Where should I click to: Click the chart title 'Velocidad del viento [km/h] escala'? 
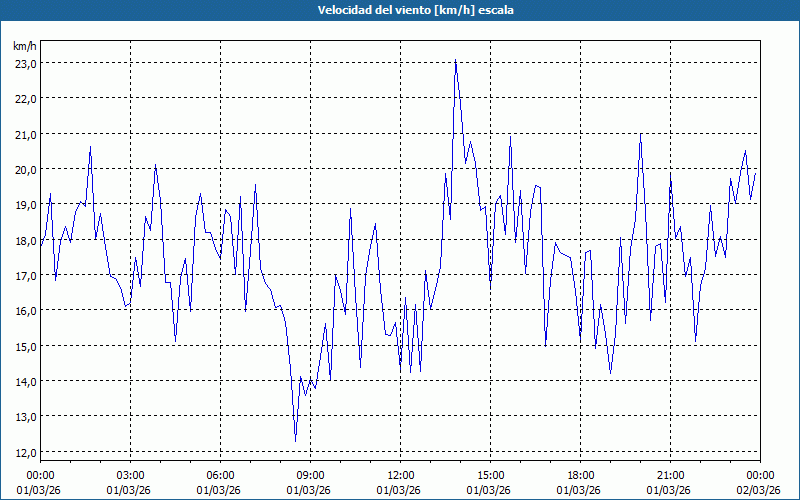(400, 10)
